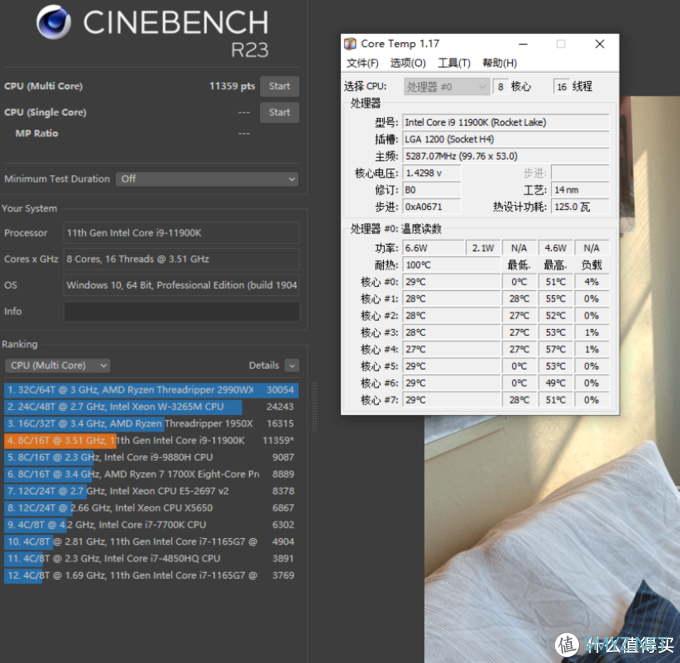Click the Info input field

coord(181,312)
